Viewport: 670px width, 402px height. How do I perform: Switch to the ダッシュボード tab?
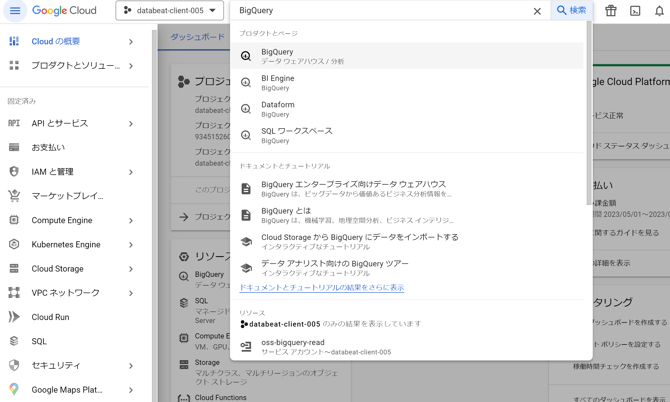pyautogui.click(x=197, y=37)
